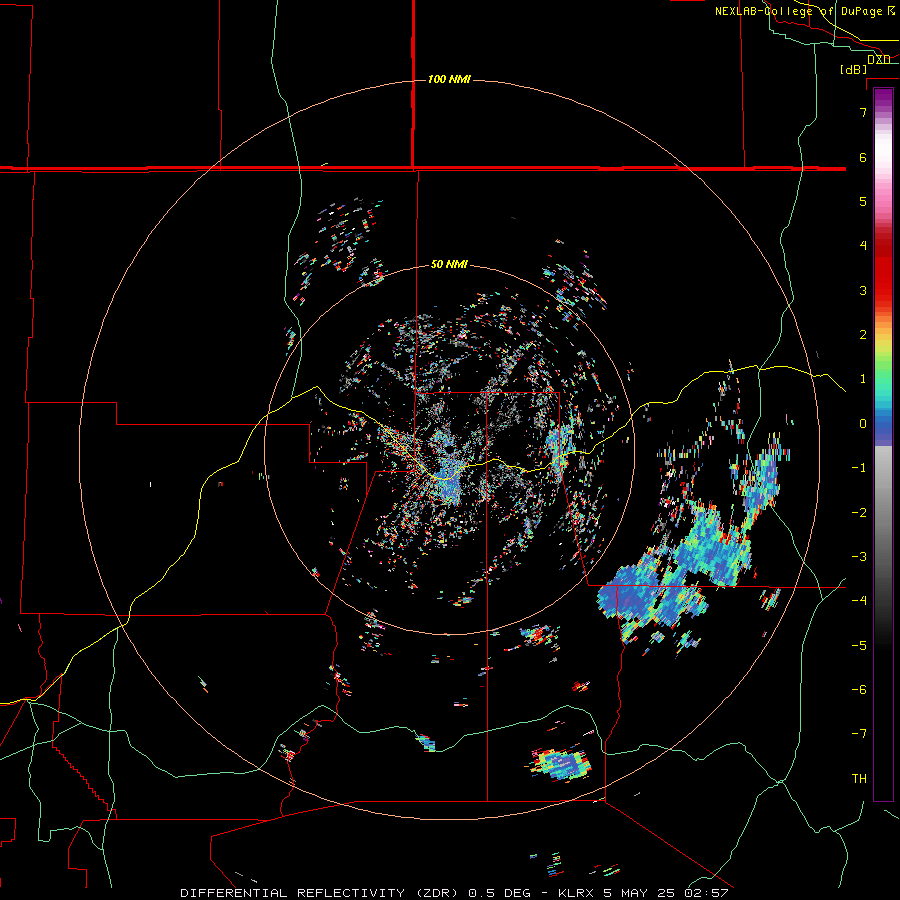900x900 pixels.
Task: Click the "100 NMI" range ring label
Action: click(449, 79)
